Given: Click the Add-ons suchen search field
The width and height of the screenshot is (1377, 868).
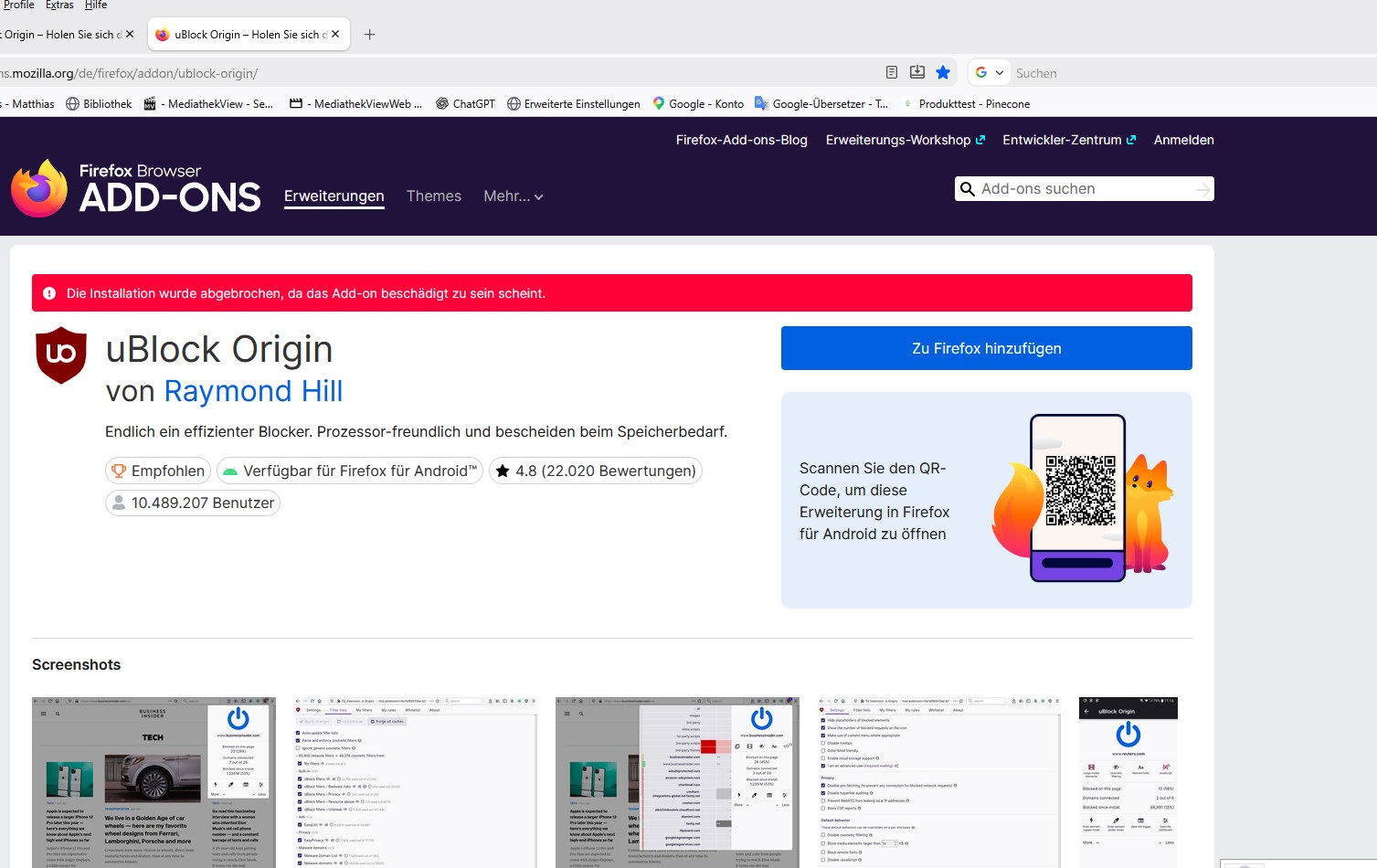Looking at the screenshot, I should click(1085, 189).
